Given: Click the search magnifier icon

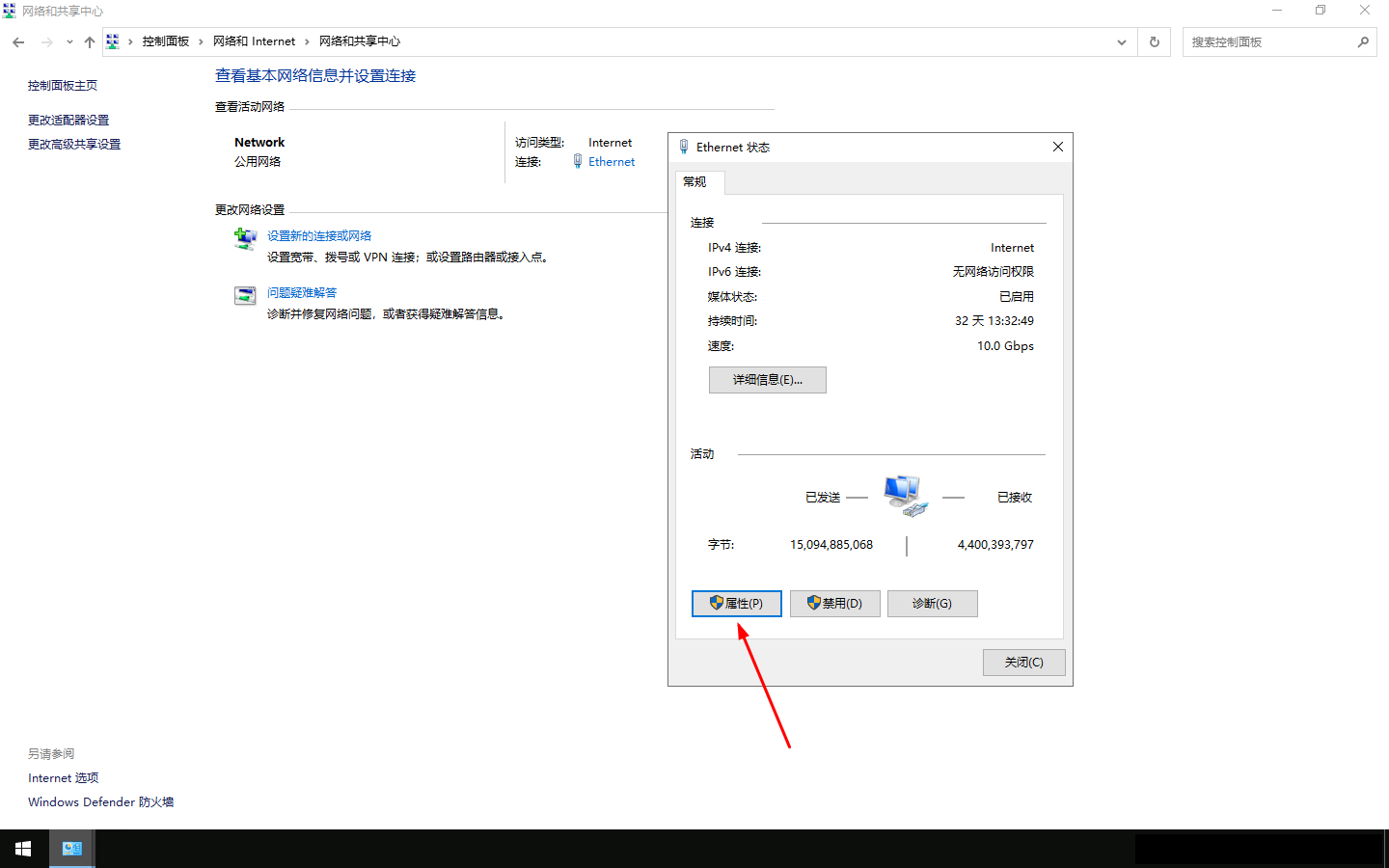Looking at the screenshot, I should (x=1363, y=42).
